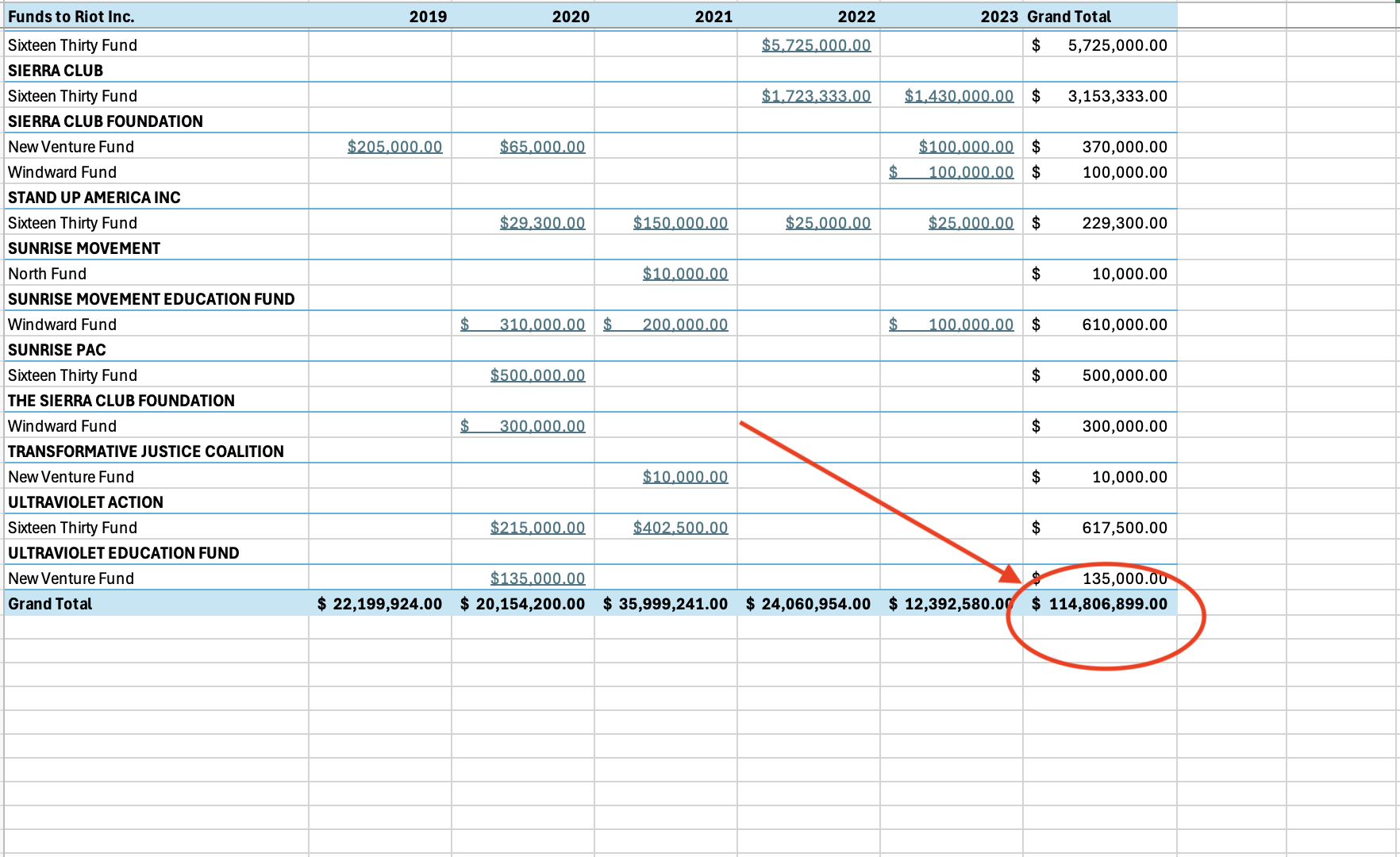Image resolution: width=1400 pixels, height=857 pixels.
Task: Click the $310,000.00 link
Action: point(522,325)
